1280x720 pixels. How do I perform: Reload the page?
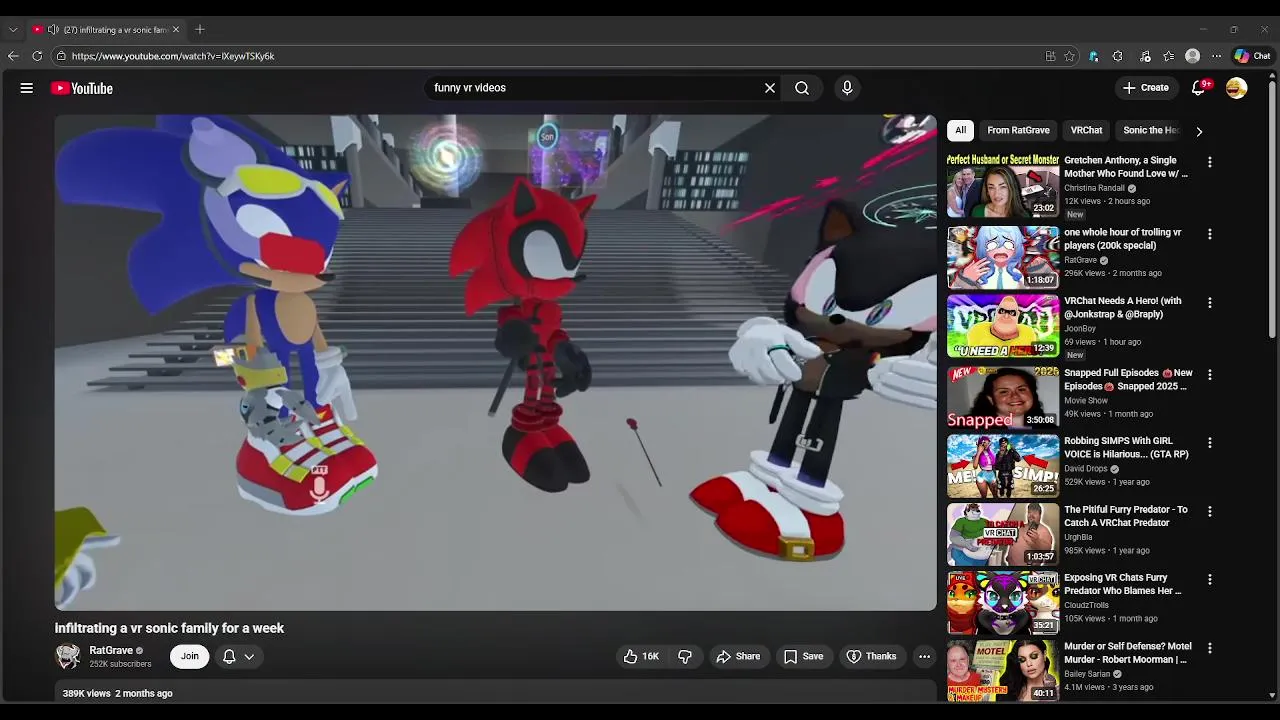click(37, 56)
